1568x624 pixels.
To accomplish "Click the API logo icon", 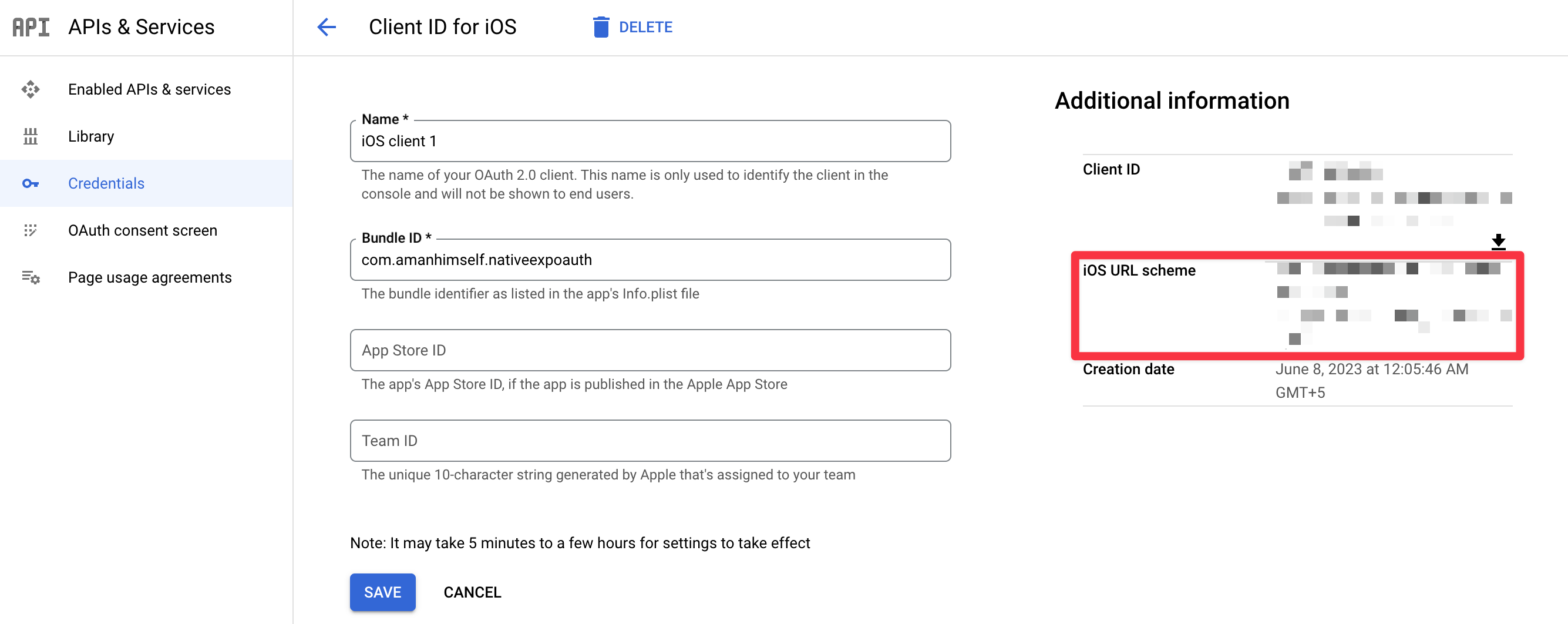I will pyautogui.click(x=31, y=27).
